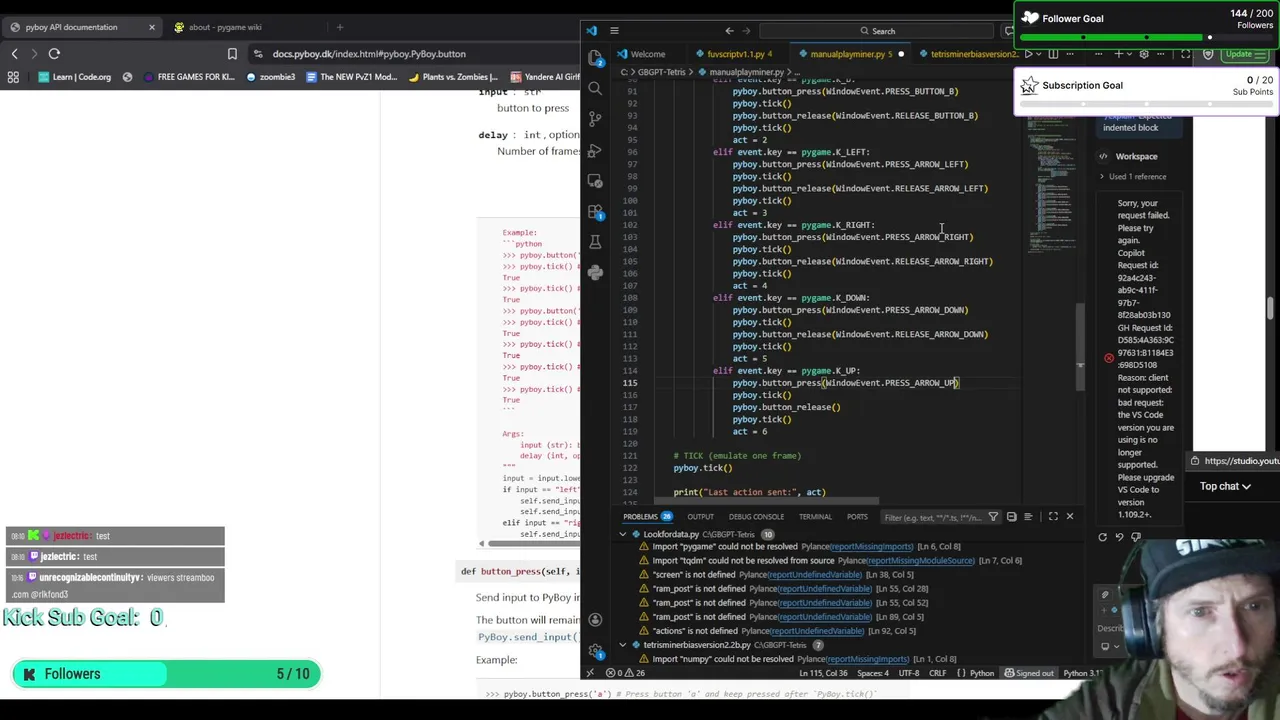Screen dimensions: 1280x720
Task: Open the Testing flask view
Action: pyautogui.click(x=595, y=242)
